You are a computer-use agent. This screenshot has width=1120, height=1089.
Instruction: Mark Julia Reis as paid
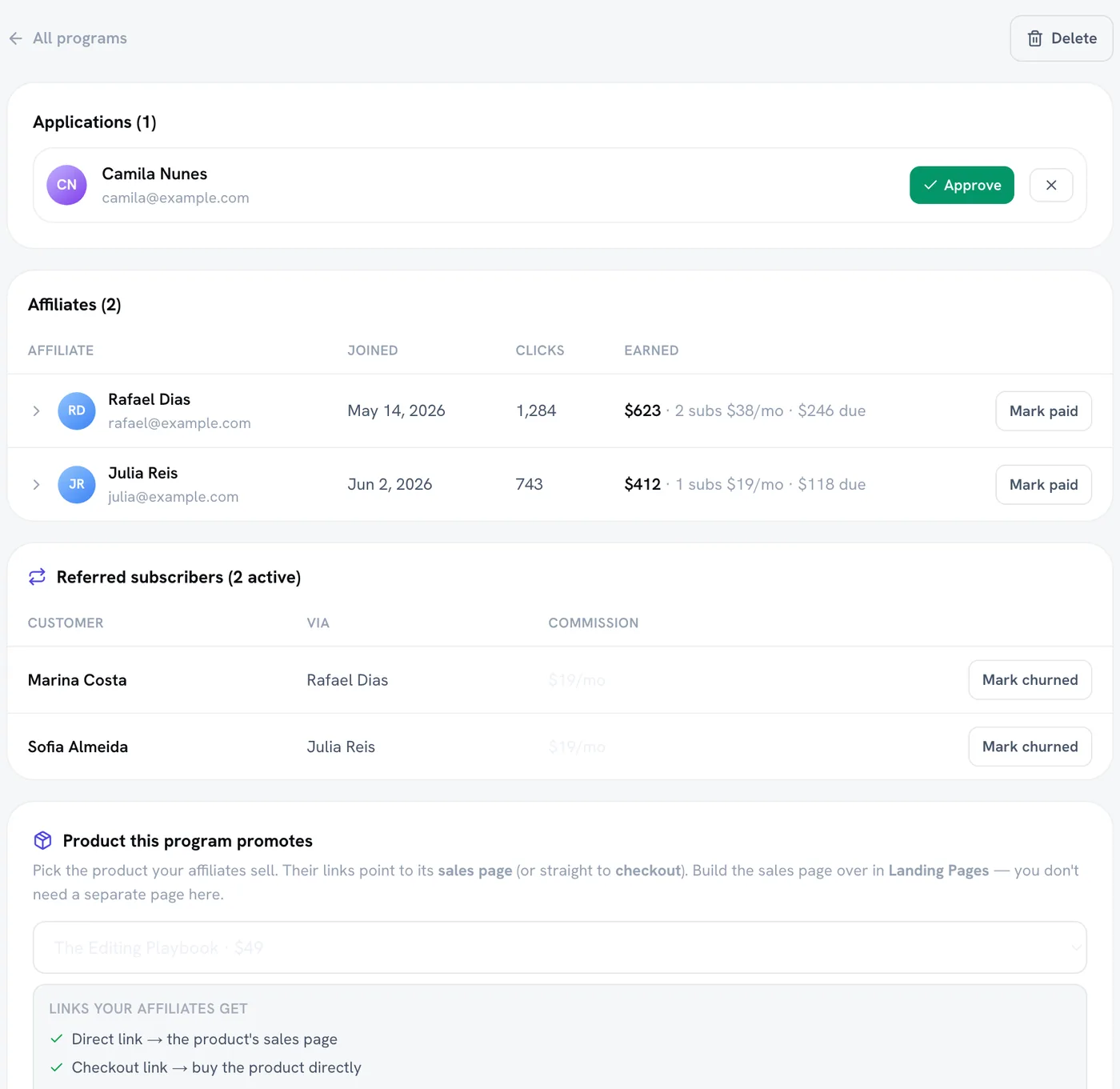[1043, 484]
